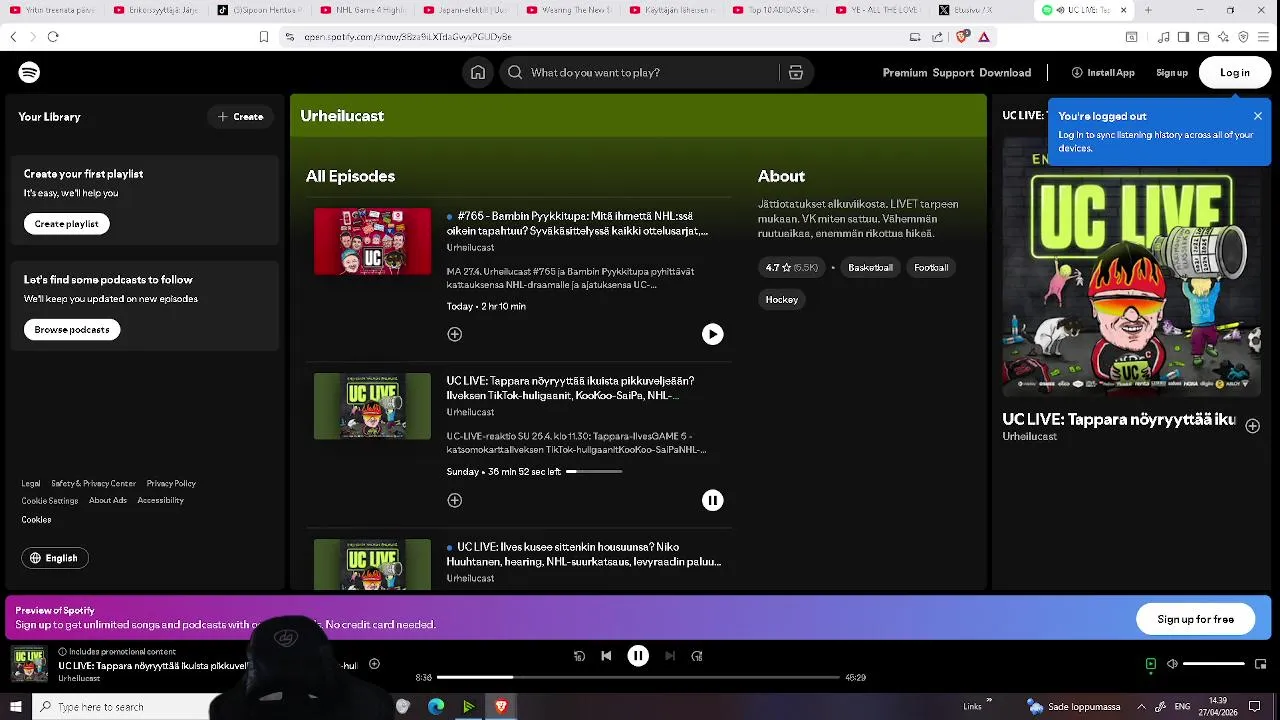
Task: Pause playback in bottom player
Action: [638, 656]
